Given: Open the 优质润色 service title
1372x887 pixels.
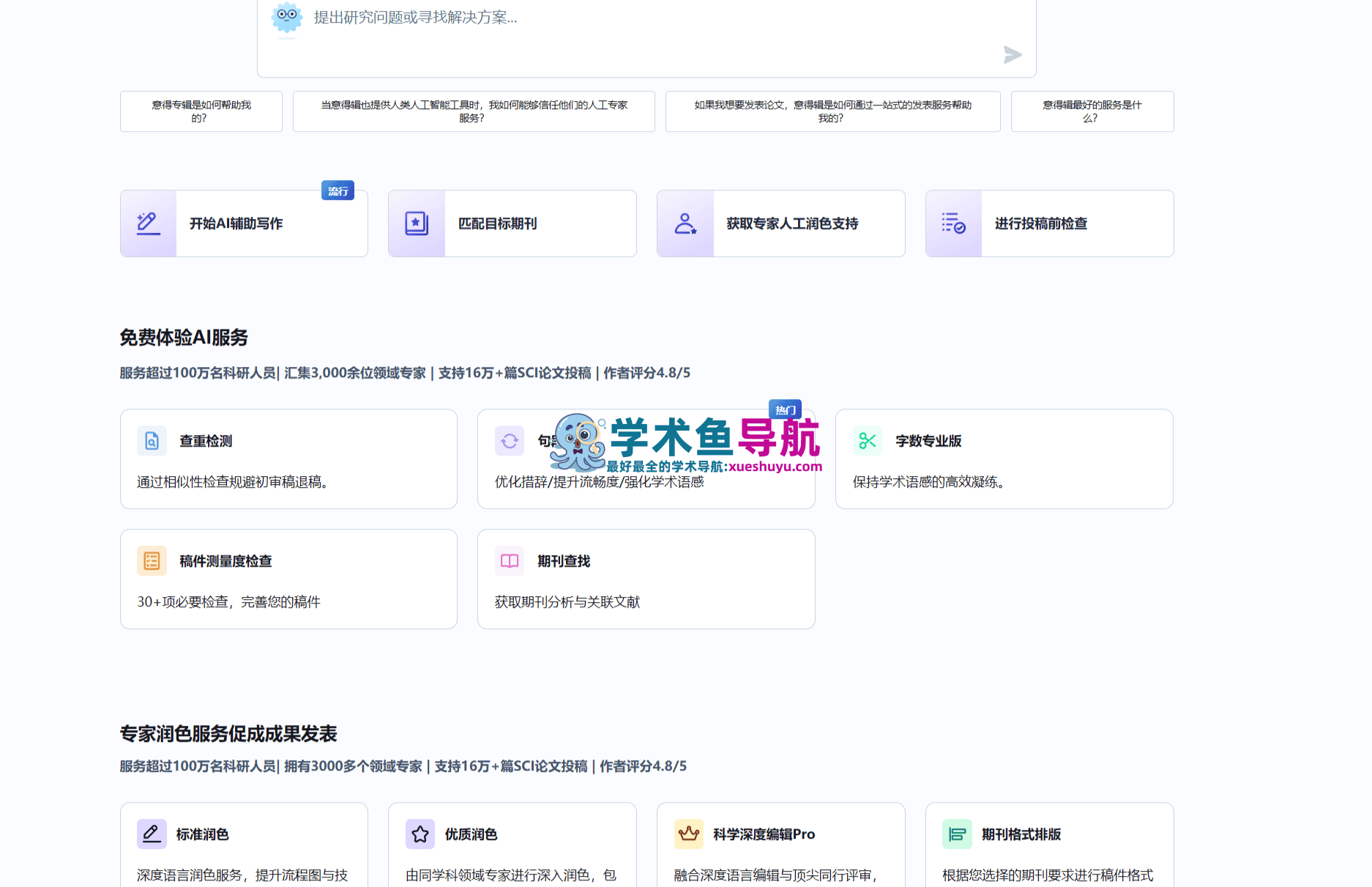Looking at the screenshot, I should [x=471, y=834].
